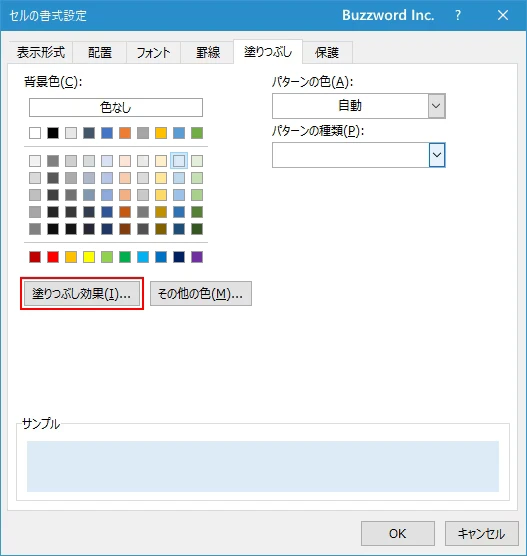527x556 pixels.
Task: Choose the yellow standard color swatch
Action: 89,257
